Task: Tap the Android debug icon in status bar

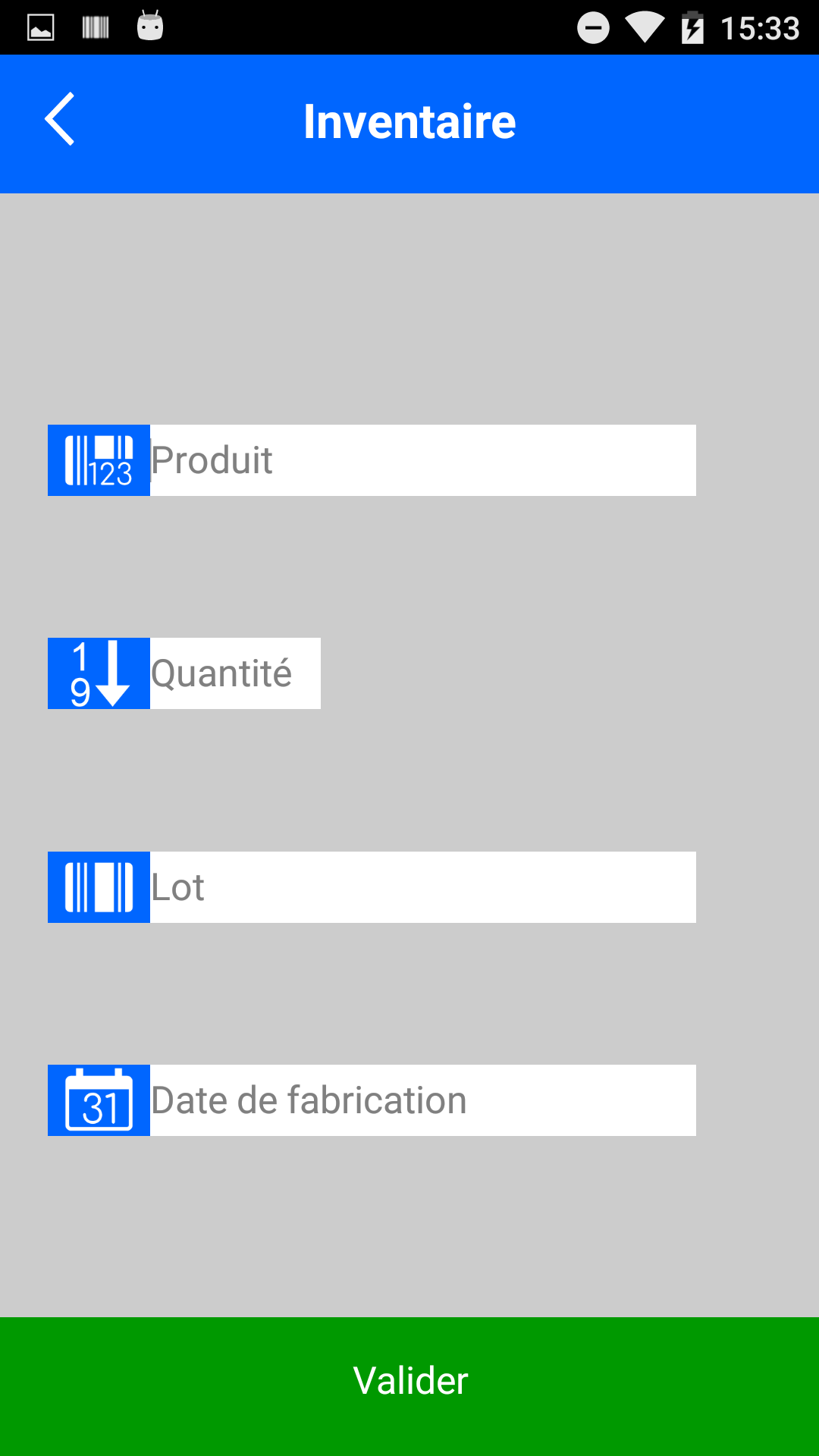Action: pos(150,27)
